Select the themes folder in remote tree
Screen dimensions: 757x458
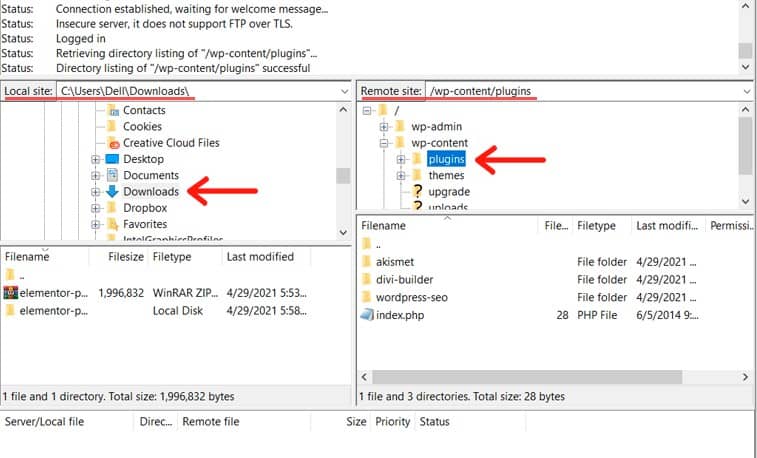446,175
